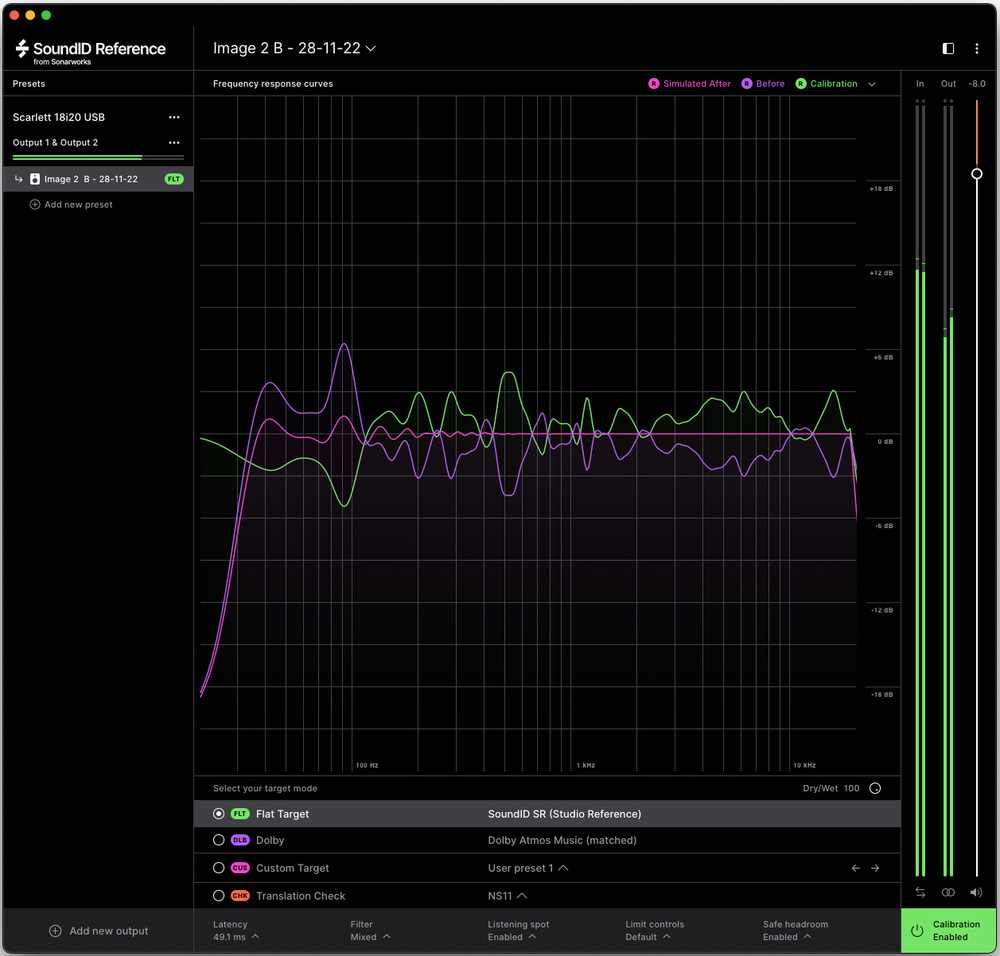Click the mono overlapping circles icon
The image size is (1000, 956).
[948, 892]
